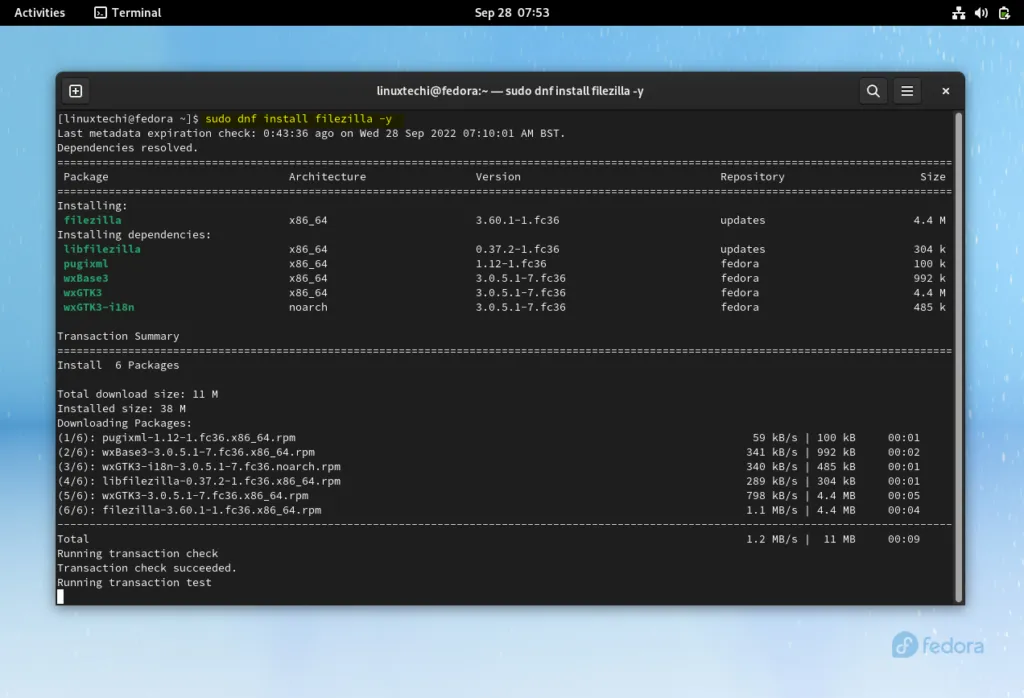This screenshot has height=698, width=1024.
Task: Click the version '3.60.1-1.fc36'
Action: (517, 220)
